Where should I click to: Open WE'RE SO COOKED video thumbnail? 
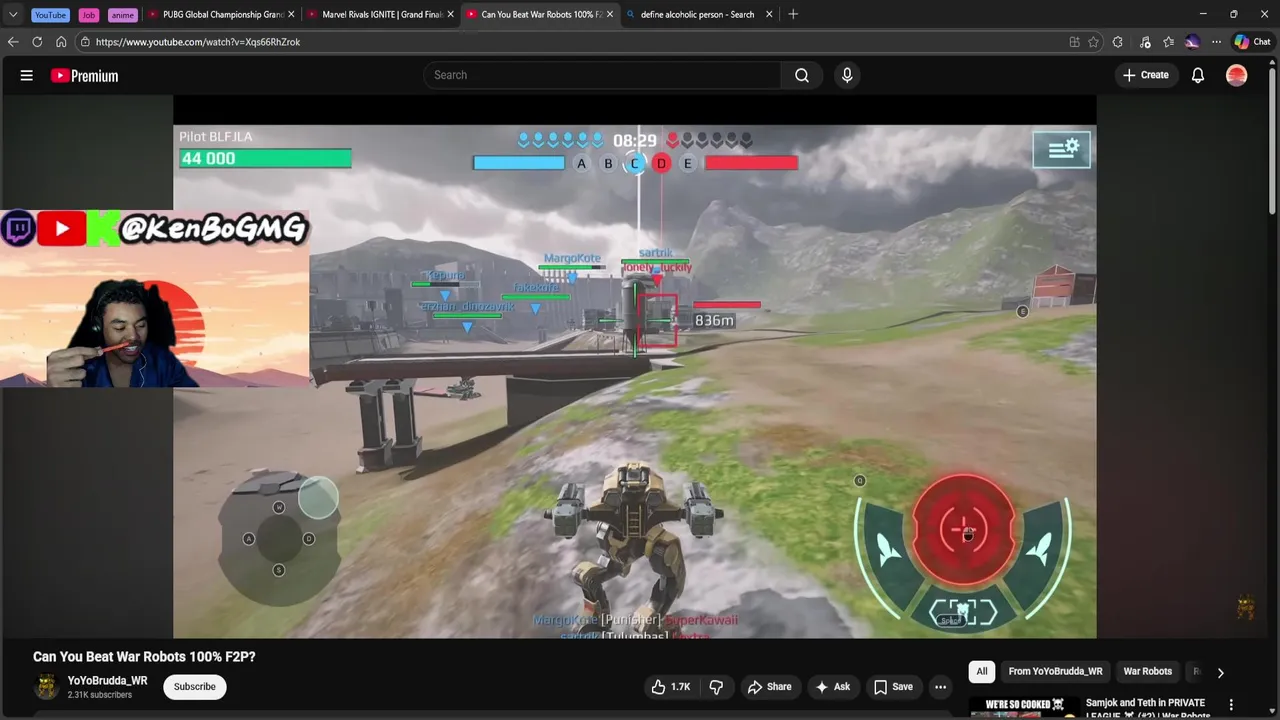pos(1025,708)
